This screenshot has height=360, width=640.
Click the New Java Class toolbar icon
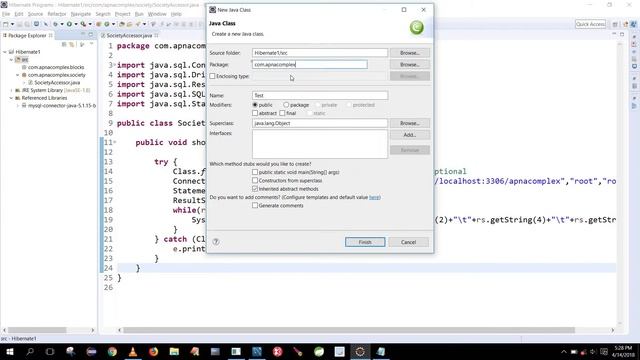click(x=107, y=24)
